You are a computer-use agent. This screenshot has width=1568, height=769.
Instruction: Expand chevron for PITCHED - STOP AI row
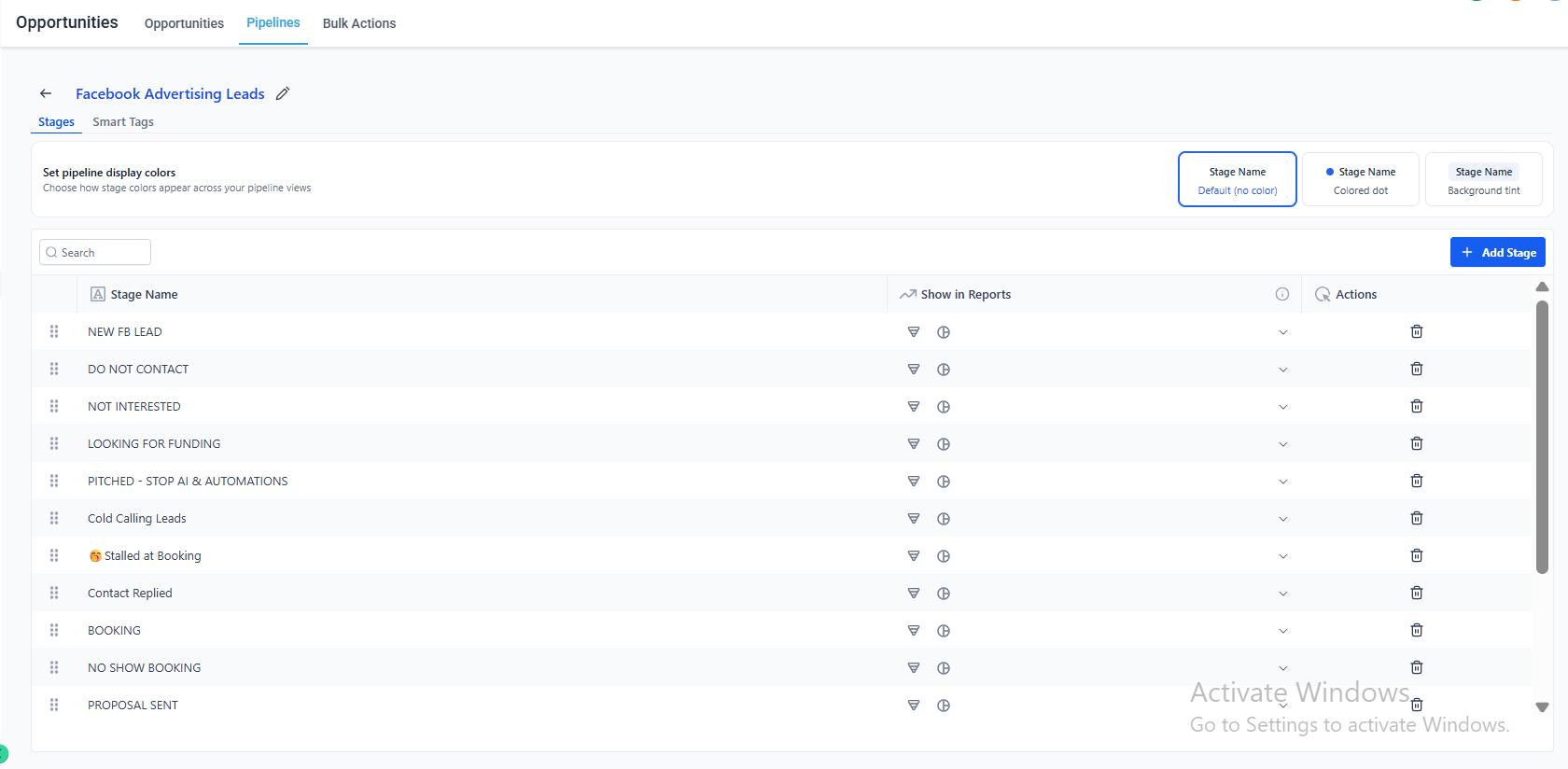1283,482
